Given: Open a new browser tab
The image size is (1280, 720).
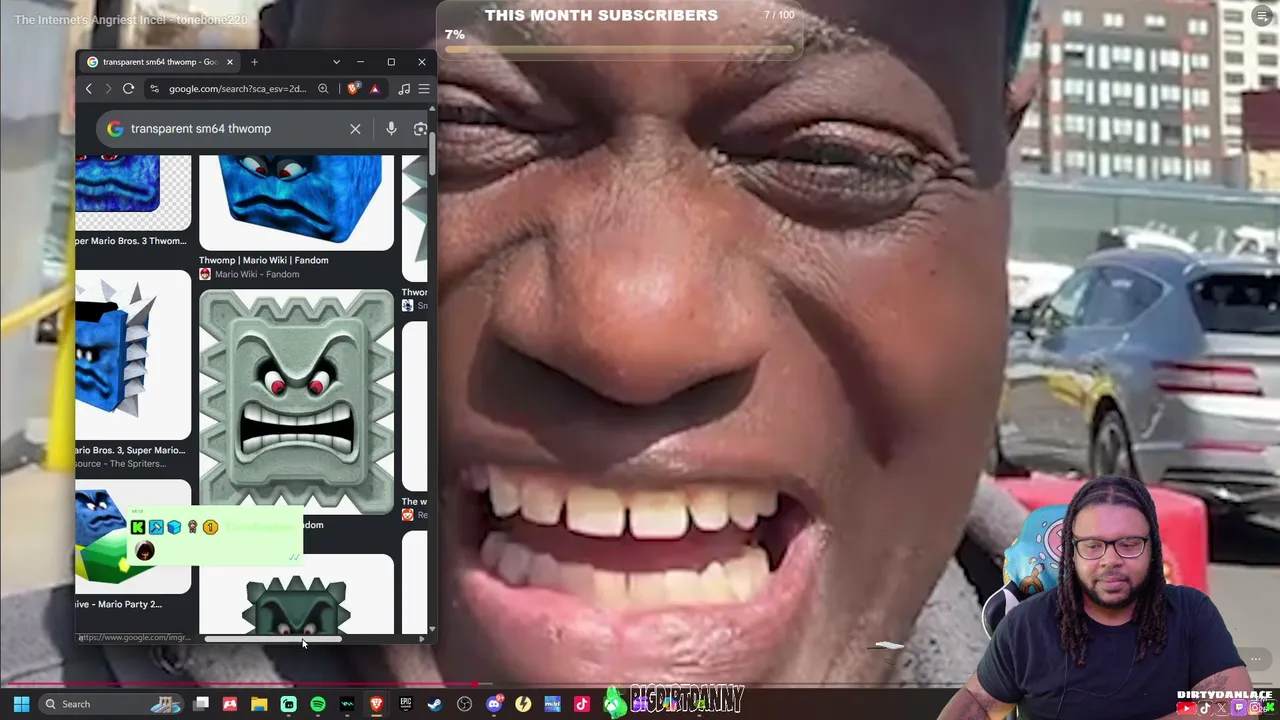Looking at the screenshot, I should point(254,62).
